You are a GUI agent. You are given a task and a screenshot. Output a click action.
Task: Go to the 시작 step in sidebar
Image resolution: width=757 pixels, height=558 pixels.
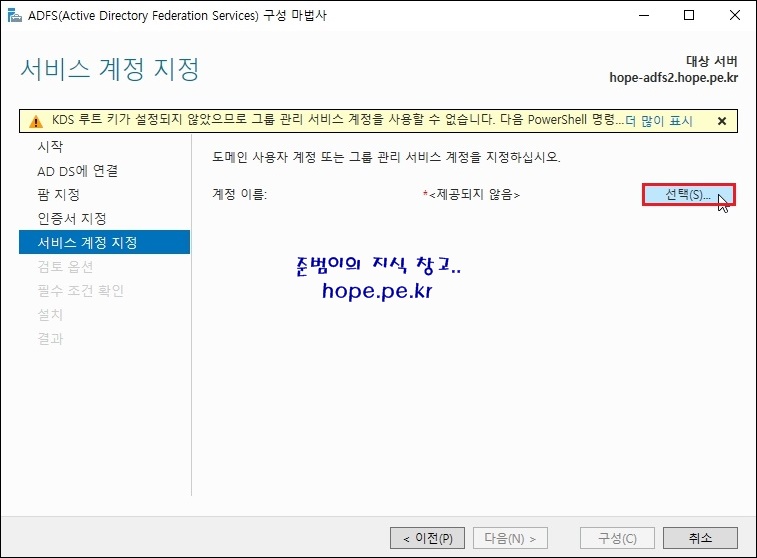click(x=50, y=146)
